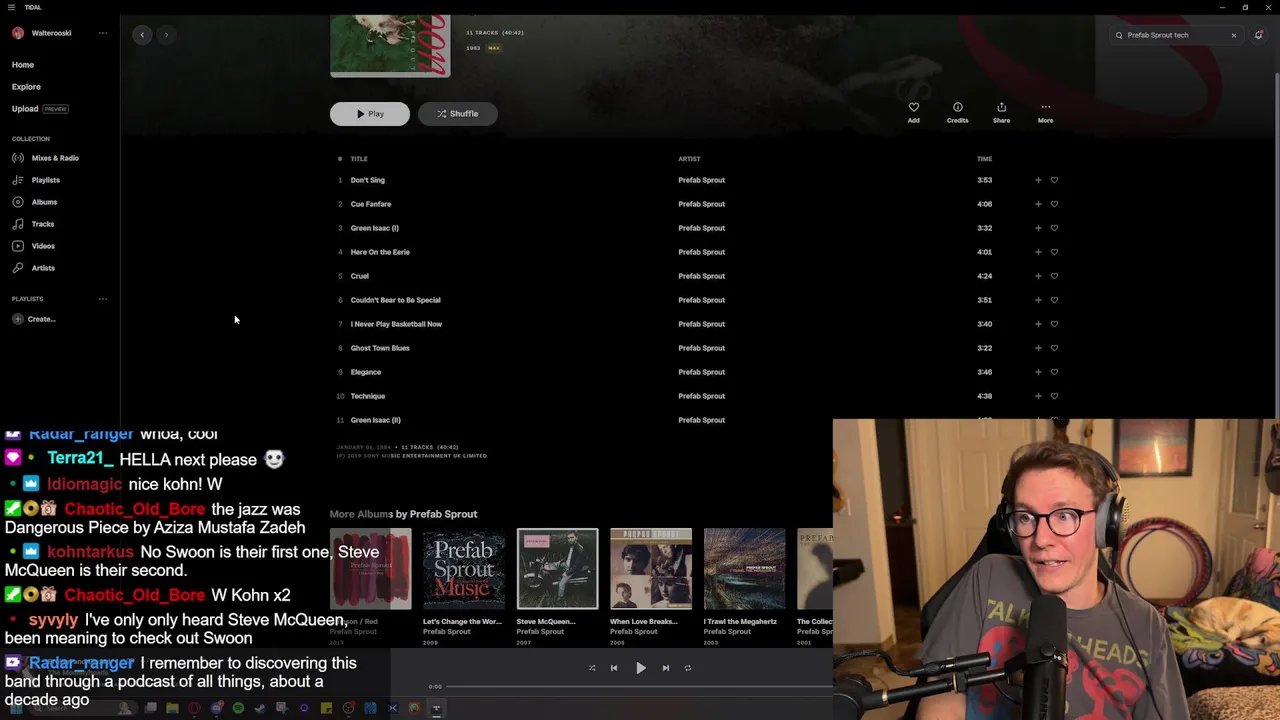Add Ghost Town Blues to a playlist
Viewport: 1280px width, 720px height.
(1038, 348)
